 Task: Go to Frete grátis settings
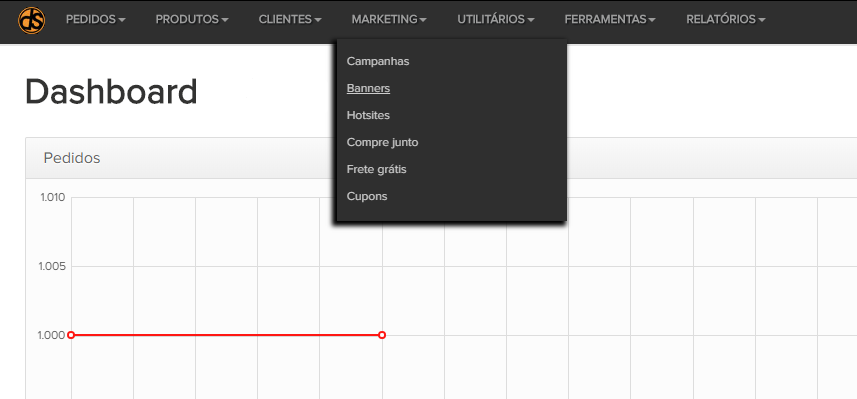click(x=377, y=169)
